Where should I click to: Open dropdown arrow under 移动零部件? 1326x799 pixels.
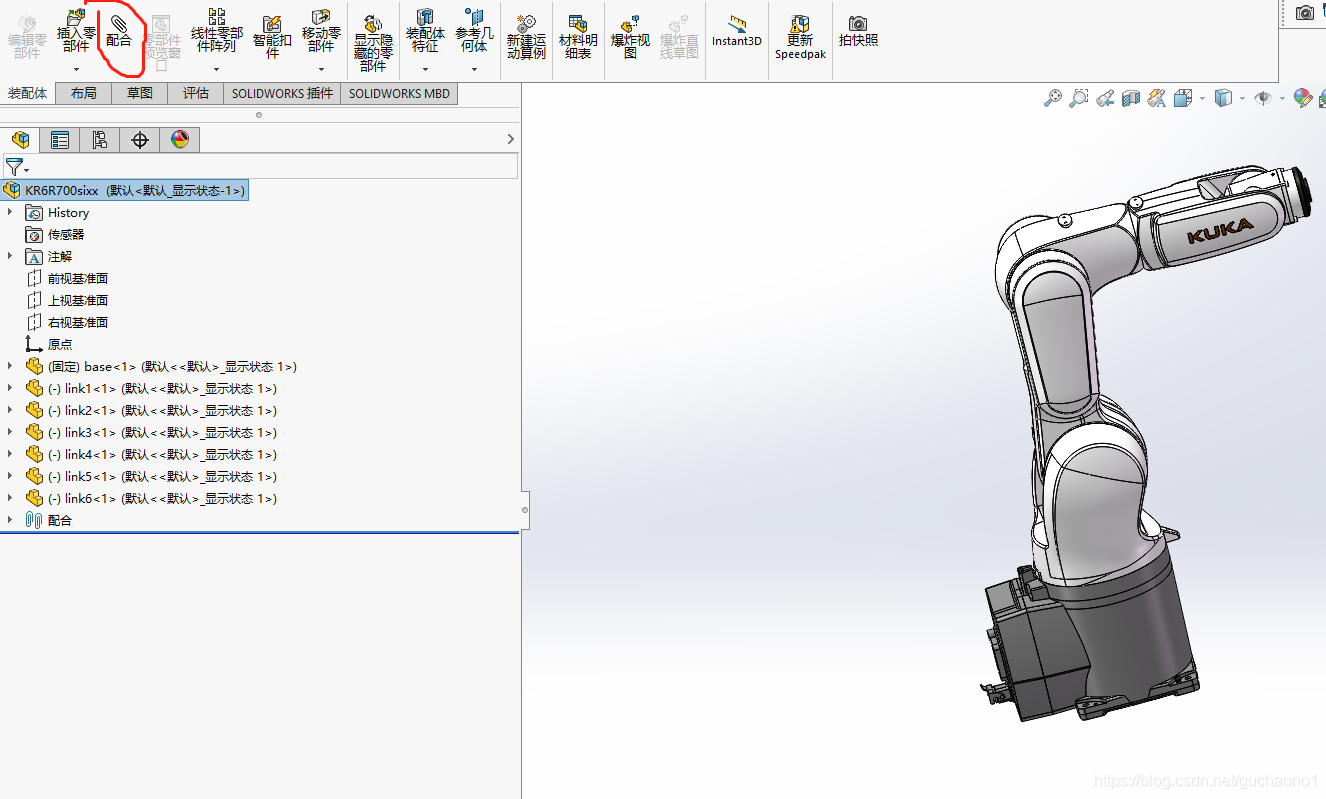coord(321,70)
